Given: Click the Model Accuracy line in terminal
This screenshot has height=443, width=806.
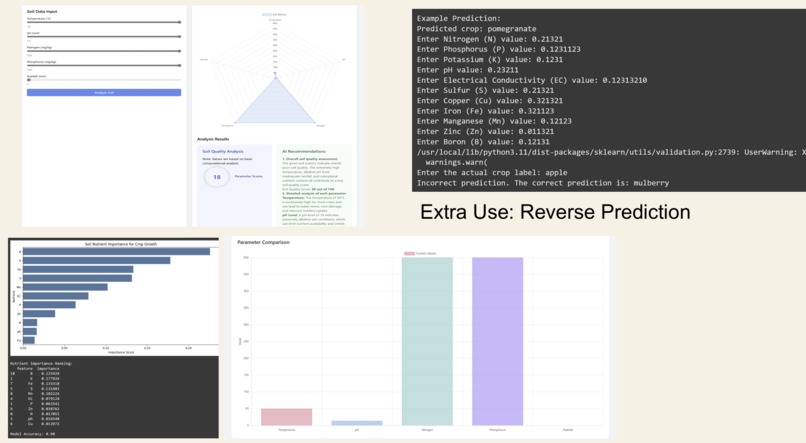Looking at the screenshot, I should coord(32,434).
